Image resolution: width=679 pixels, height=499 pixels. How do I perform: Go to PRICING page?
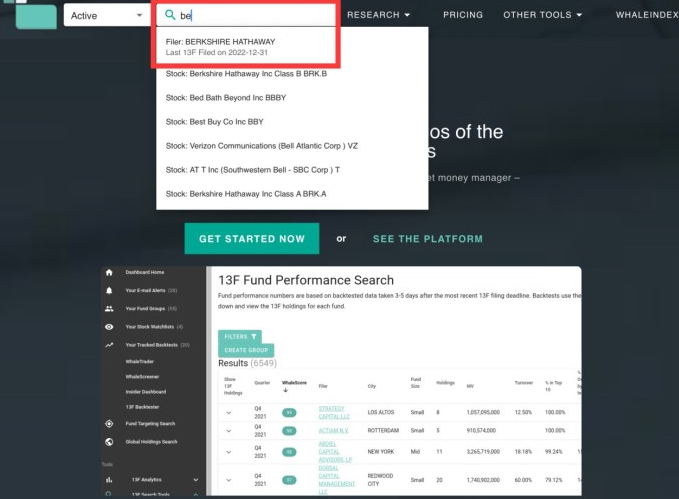pyautogui.click(x=463, y=15)
